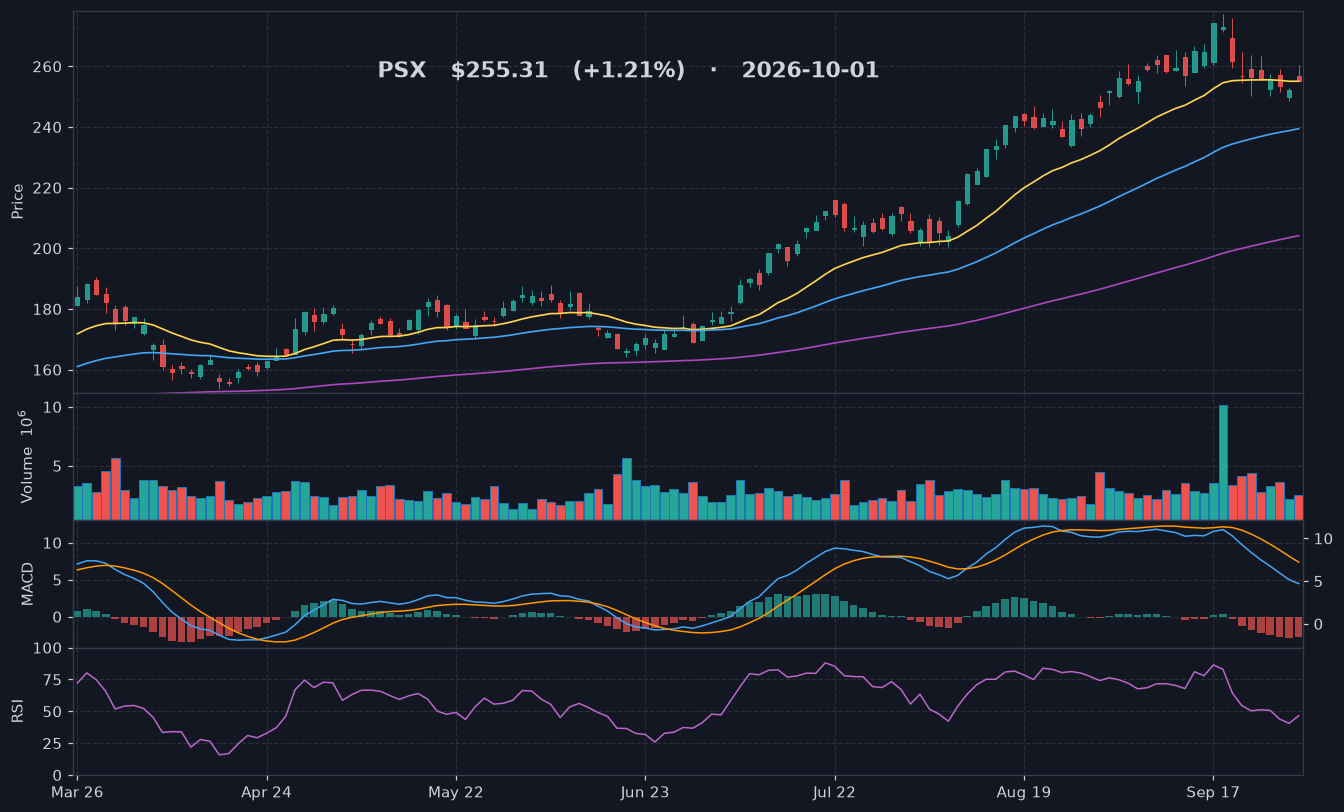Click the Volume axis title
This screenshot has height=812, width=1344.
coord(27,456)
